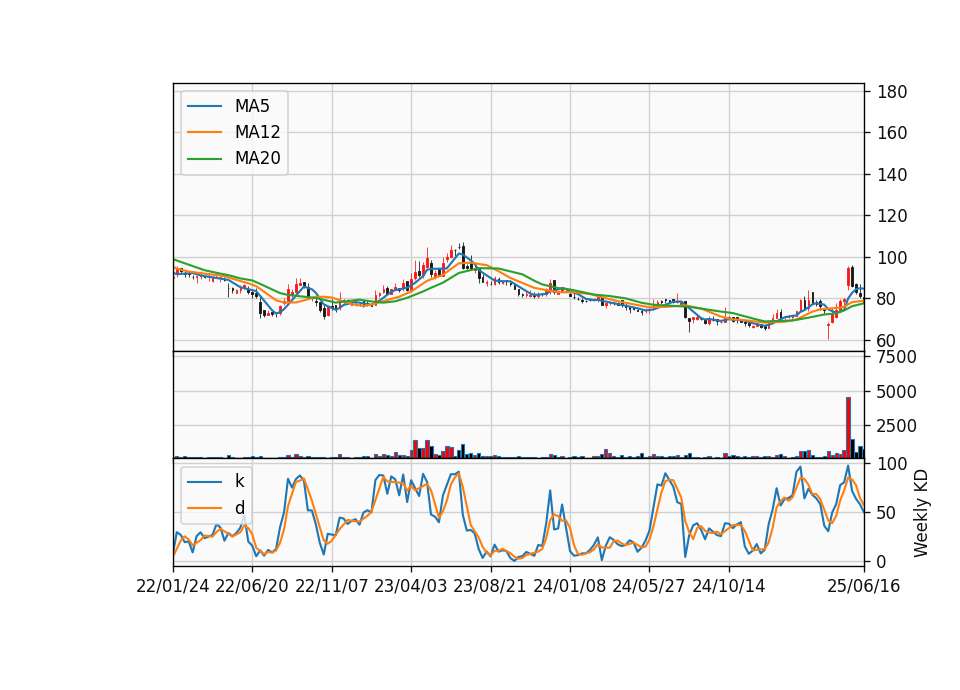Click the orange MA12 legend line
960x690 pixels.
204,132
